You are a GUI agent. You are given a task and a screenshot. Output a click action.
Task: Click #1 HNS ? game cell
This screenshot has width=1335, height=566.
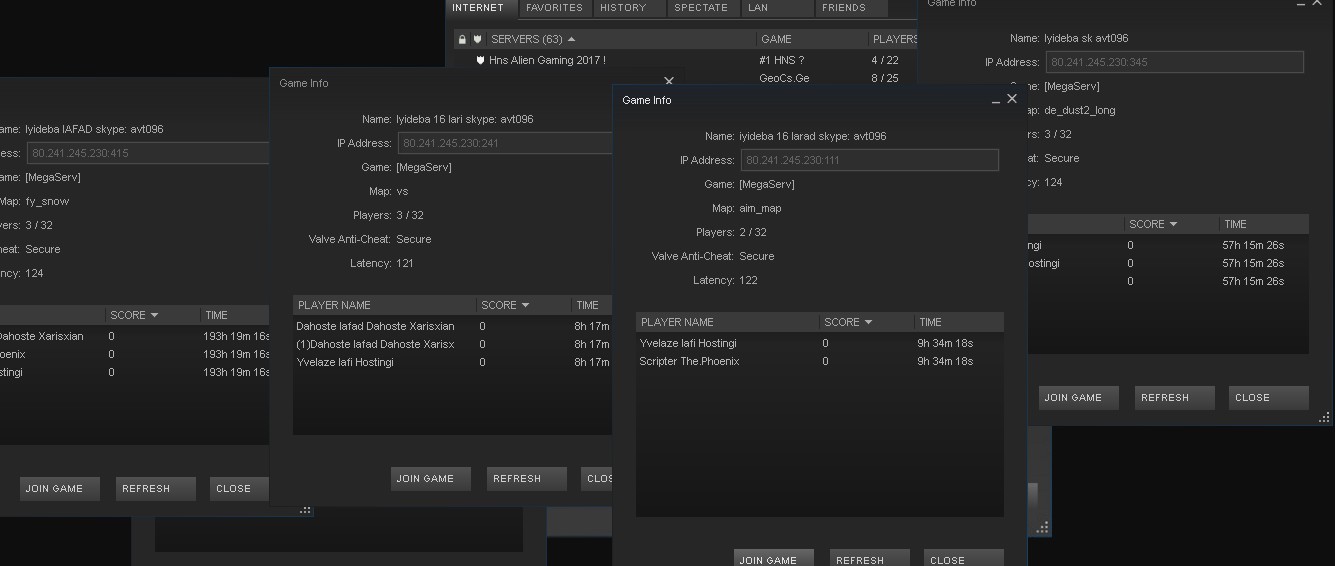tap(782, 60)
